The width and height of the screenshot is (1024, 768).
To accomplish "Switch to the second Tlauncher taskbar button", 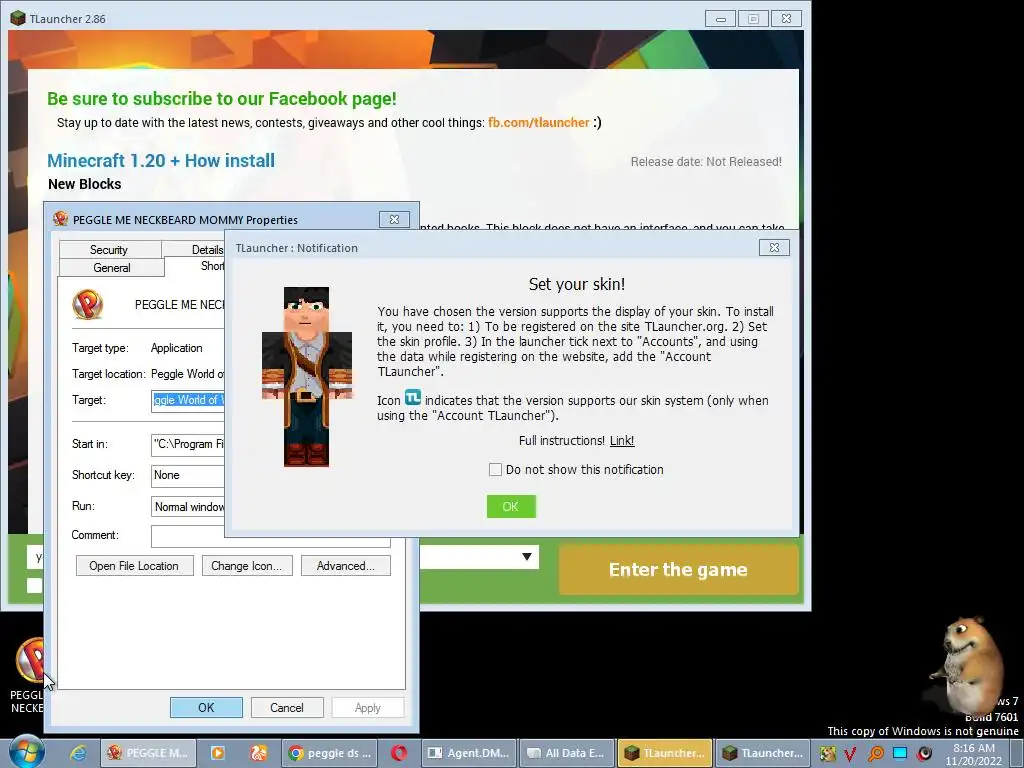I will [x=763, y=753].
